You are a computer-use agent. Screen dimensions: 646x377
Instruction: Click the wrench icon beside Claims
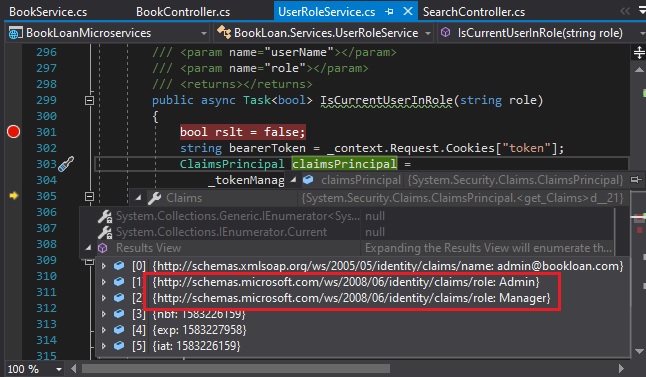154,198
